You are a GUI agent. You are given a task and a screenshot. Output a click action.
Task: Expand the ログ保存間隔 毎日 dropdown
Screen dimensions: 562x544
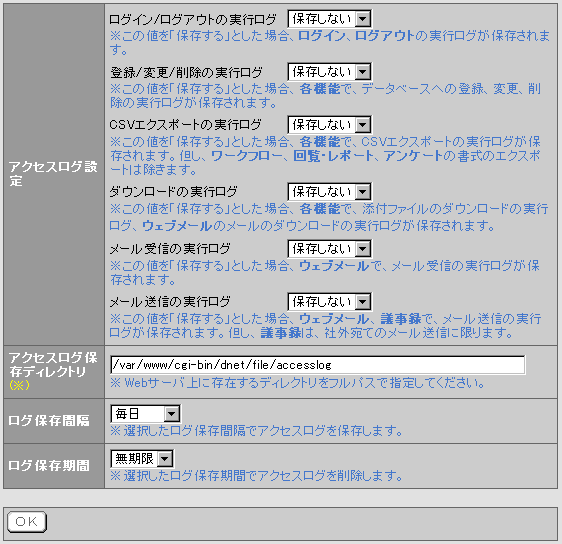point(145,414)
